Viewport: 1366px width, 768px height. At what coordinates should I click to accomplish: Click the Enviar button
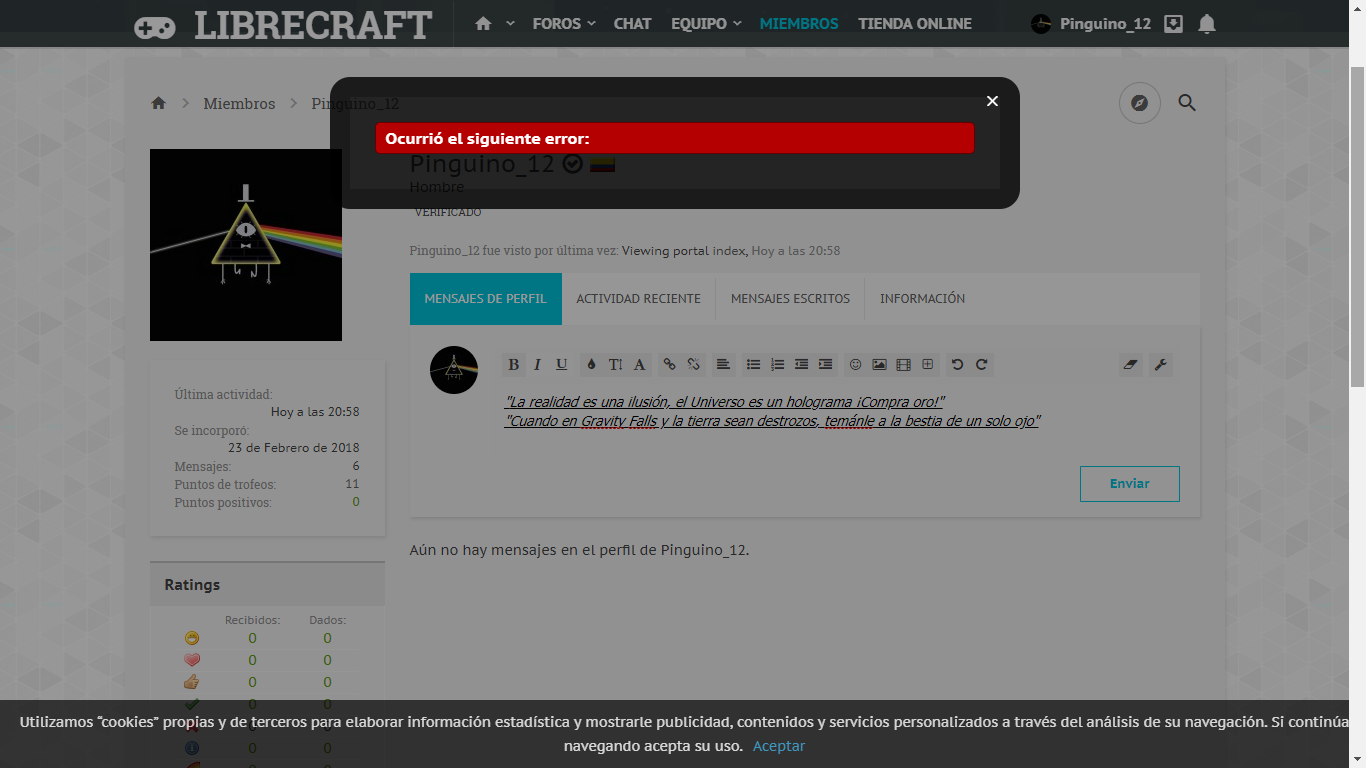pyautogui.click(x=1130, y=484)
